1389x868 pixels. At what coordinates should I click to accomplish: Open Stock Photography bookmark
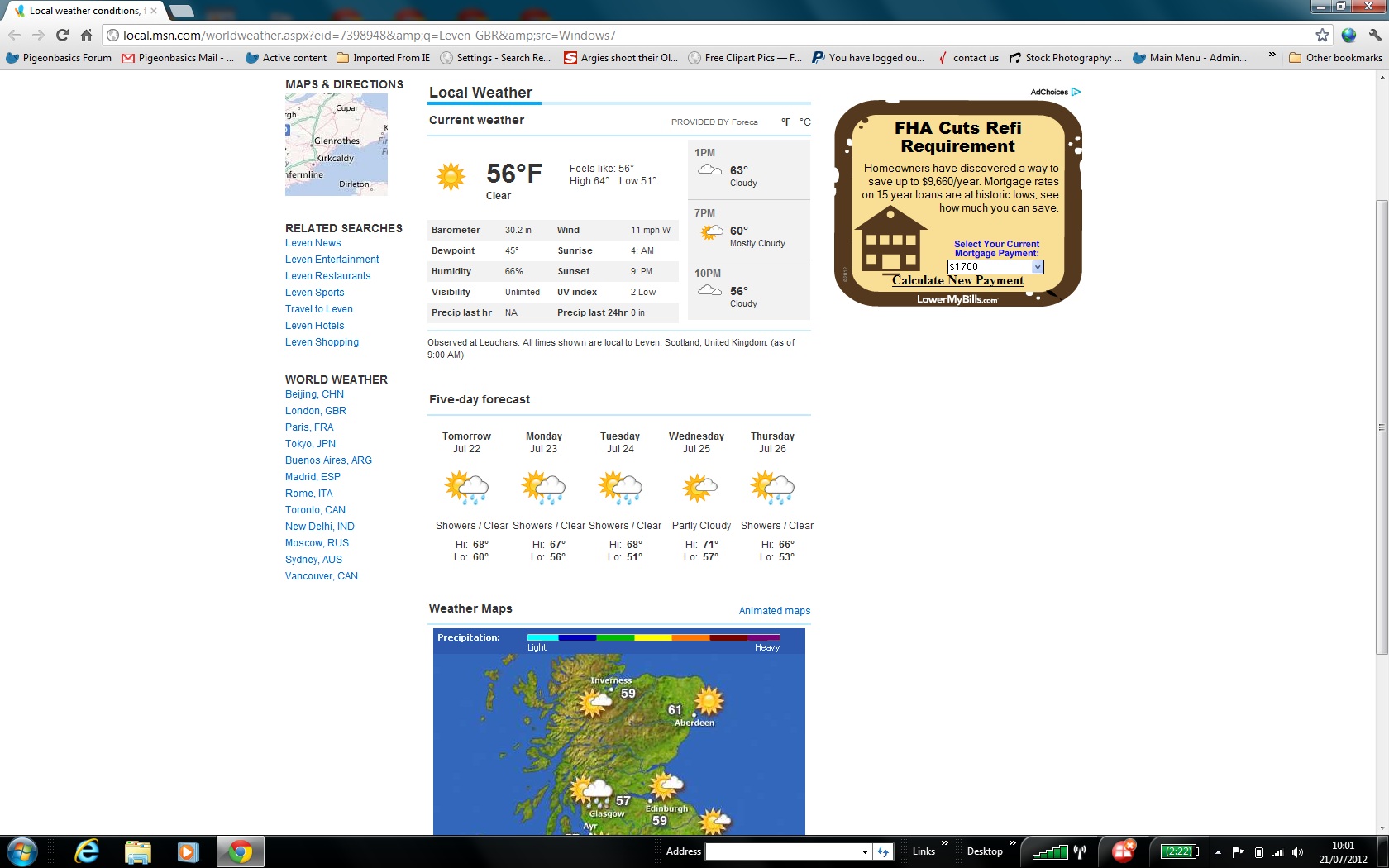(1065, 58)
